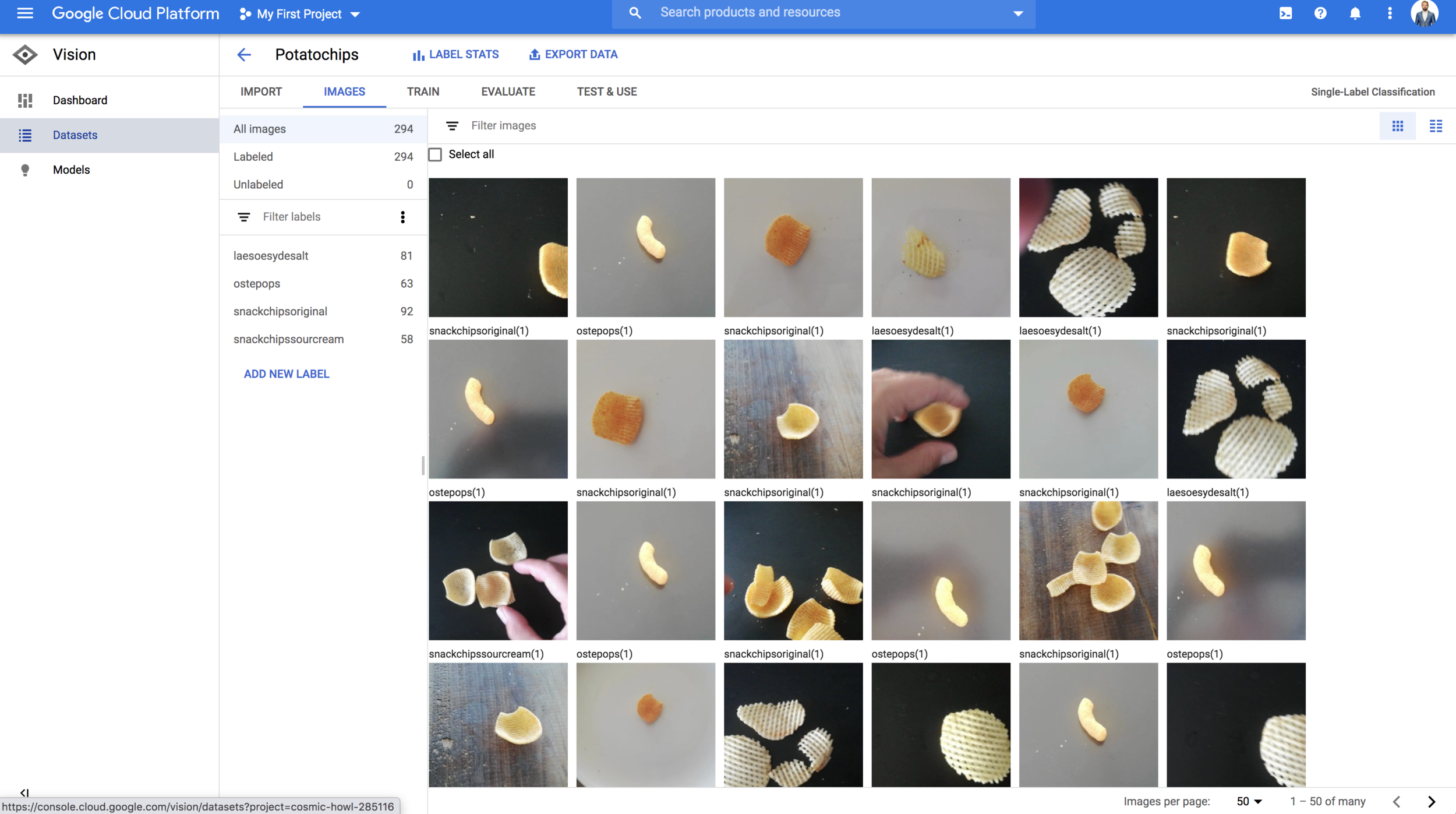Screen dimensions: 1456x814
Task: Expand the search bar dropdown arrow
Action: pos(1018,13)
